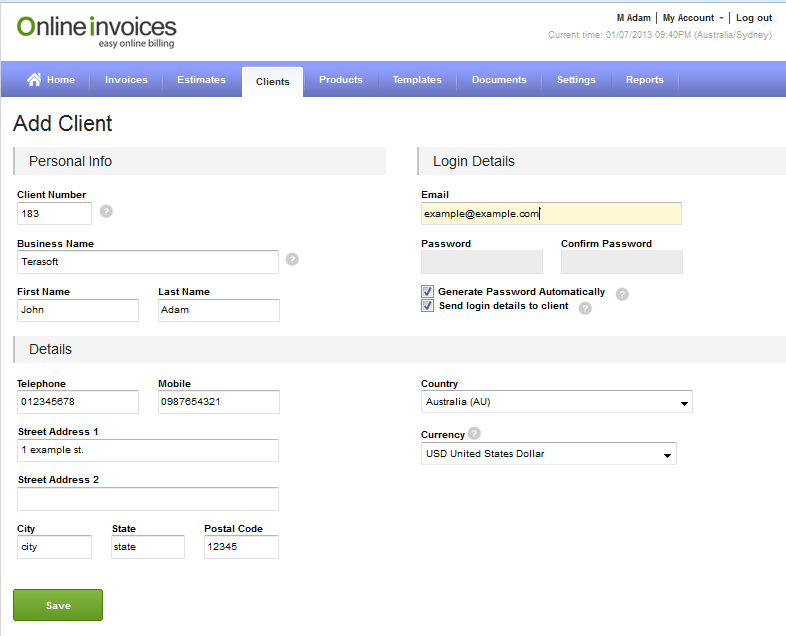The image size is (786, 636).
Task: Click the help icon next to Business Name
Action: pyautogui.click(x=292, y=259)
